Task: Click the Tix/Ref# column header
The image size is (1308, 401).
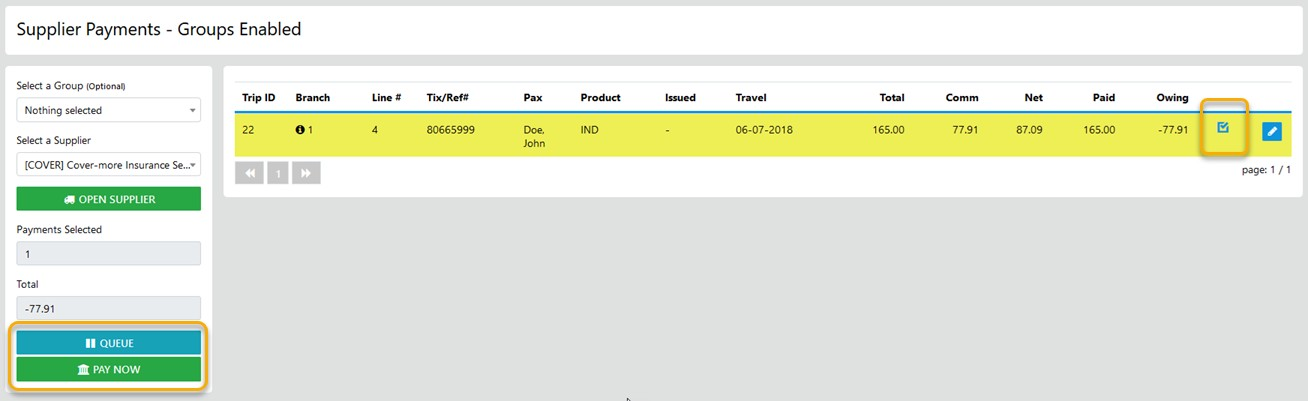Action: coord(447,98)
